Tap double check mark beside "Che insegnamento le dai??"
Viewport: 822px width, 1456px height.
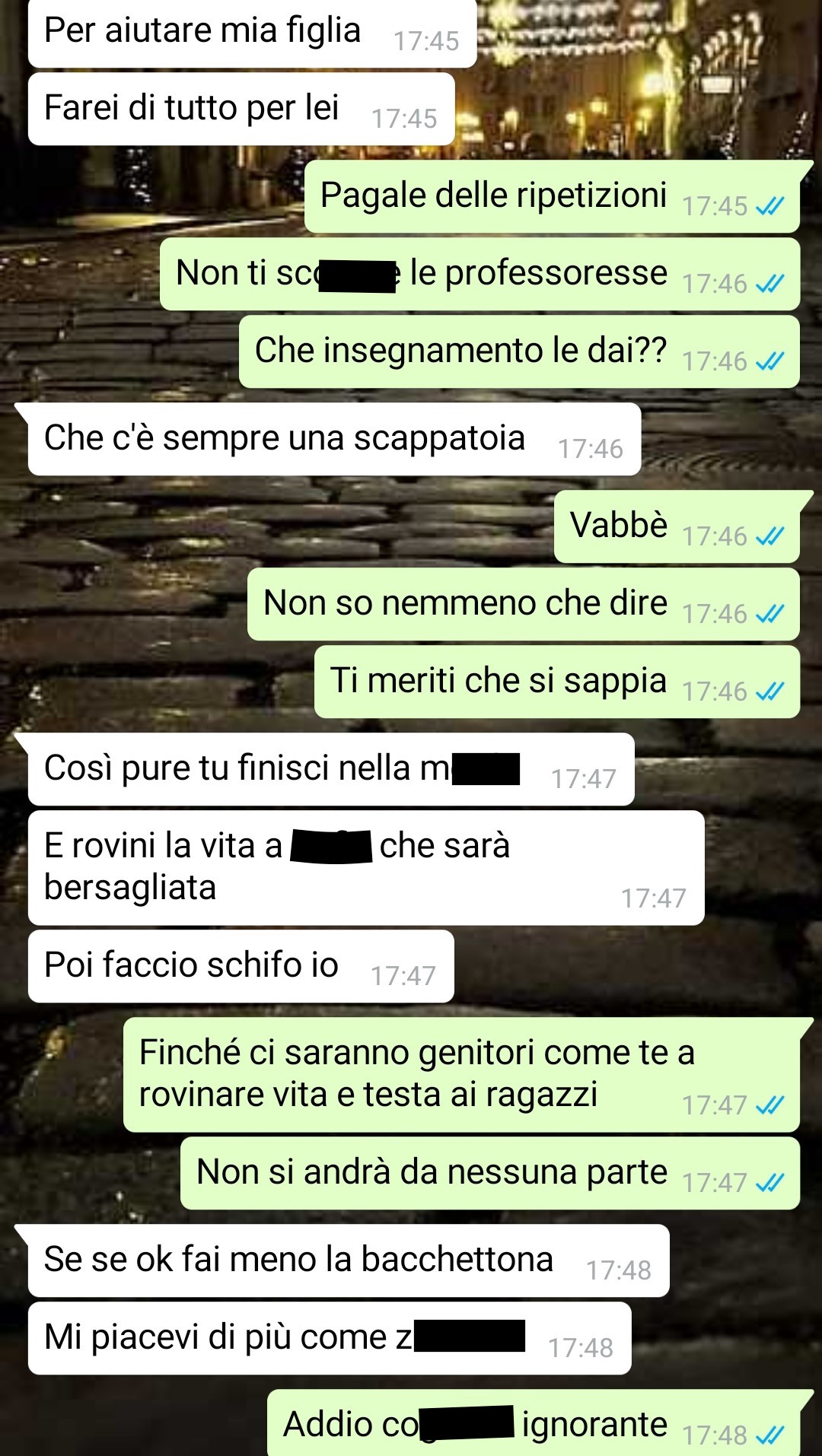click(x=769, y=361)
